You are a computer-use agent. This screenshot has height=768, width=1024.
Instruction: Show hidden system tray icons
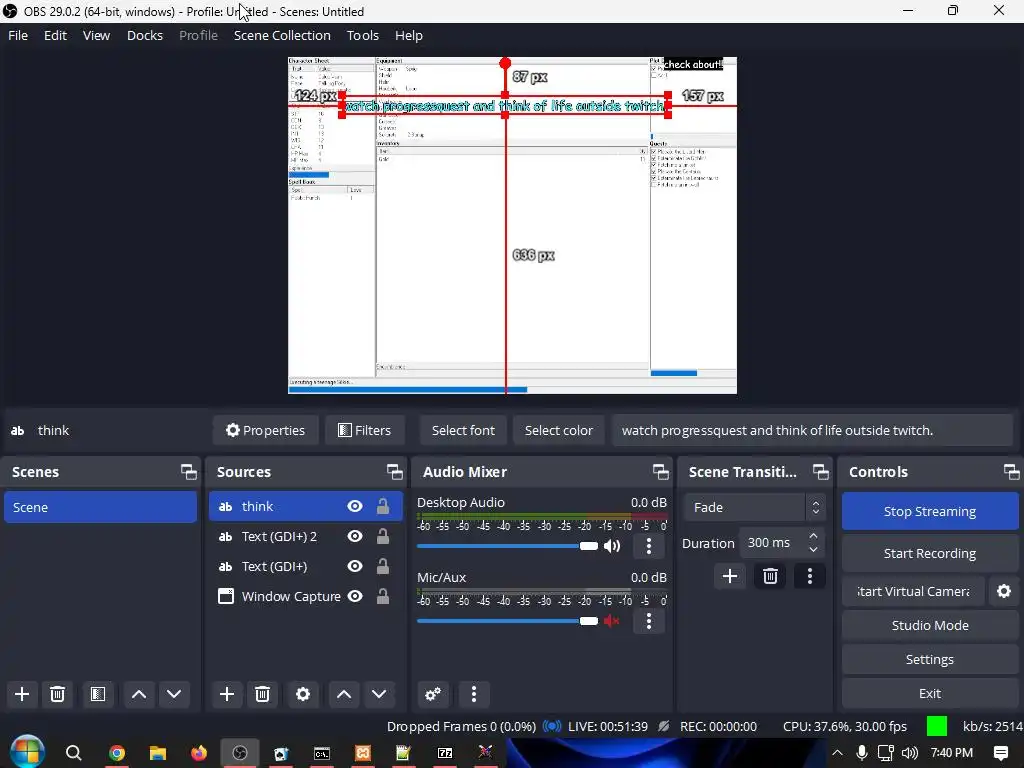coord(837,753)
